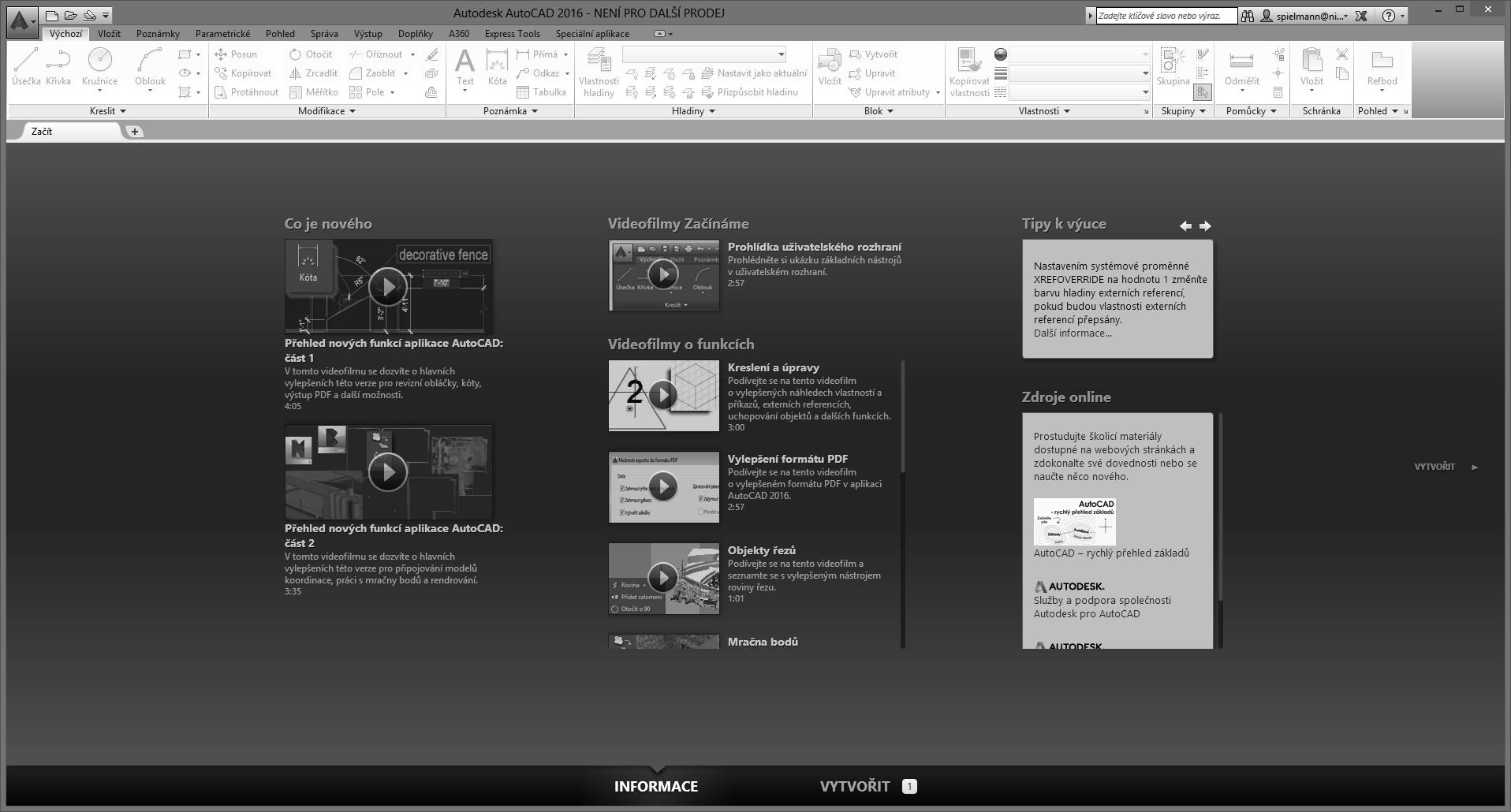Viewport: 1511px width, 812px height.
Task: Expand the Pomůcky panel dropdown
Action: (x=1252, y=111)
